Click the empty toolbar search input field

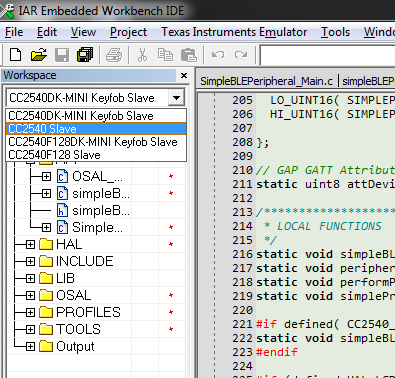click(327, 55)
